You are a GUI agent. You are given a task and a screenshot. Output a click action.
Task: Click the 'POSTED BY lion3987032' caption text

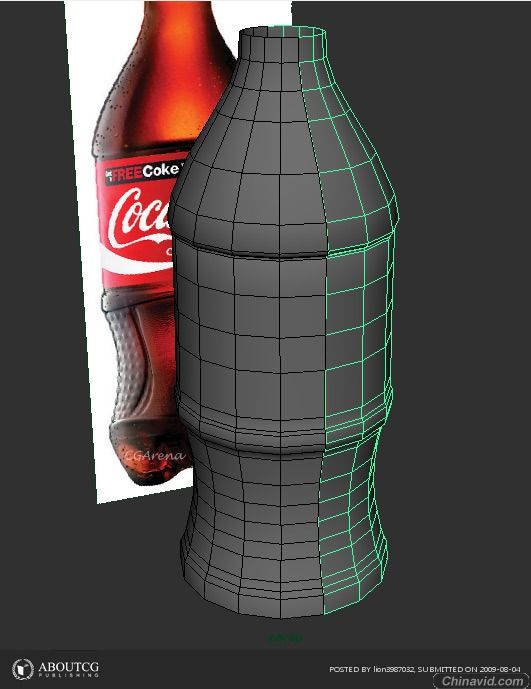(x=371, y=669)
